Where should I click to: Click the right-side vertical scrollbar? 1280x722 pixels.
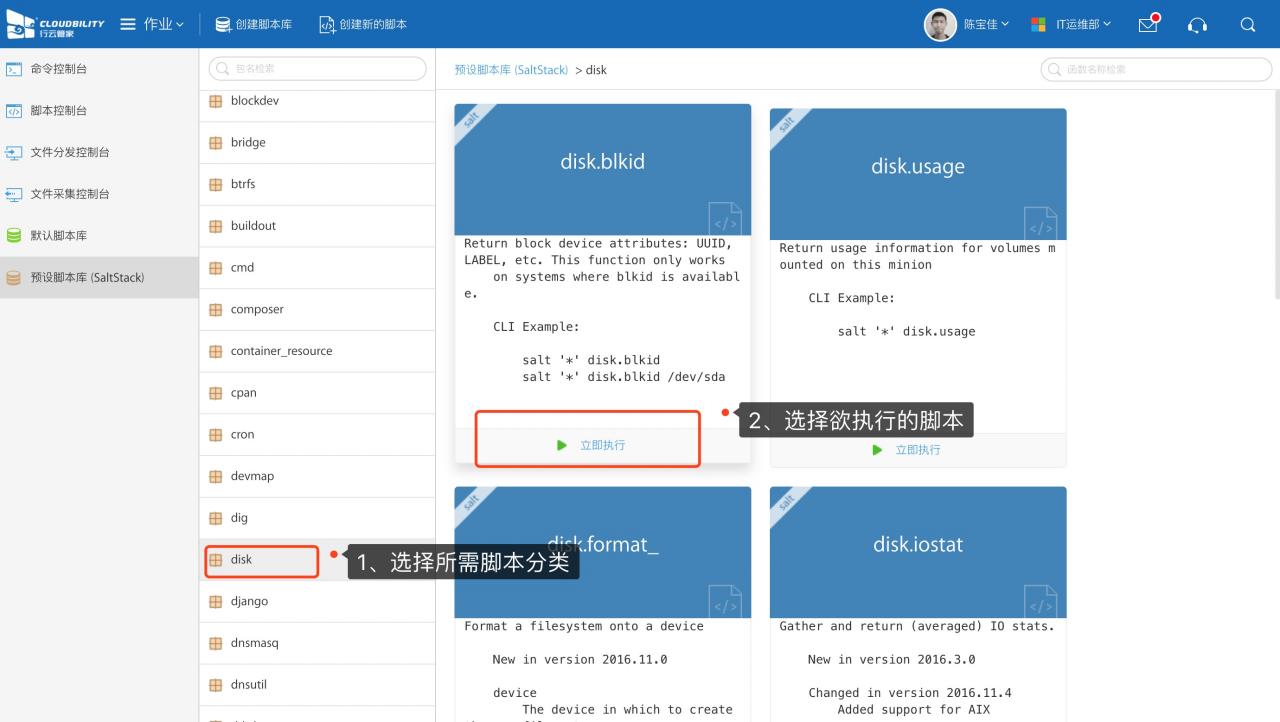point(1276,194)
